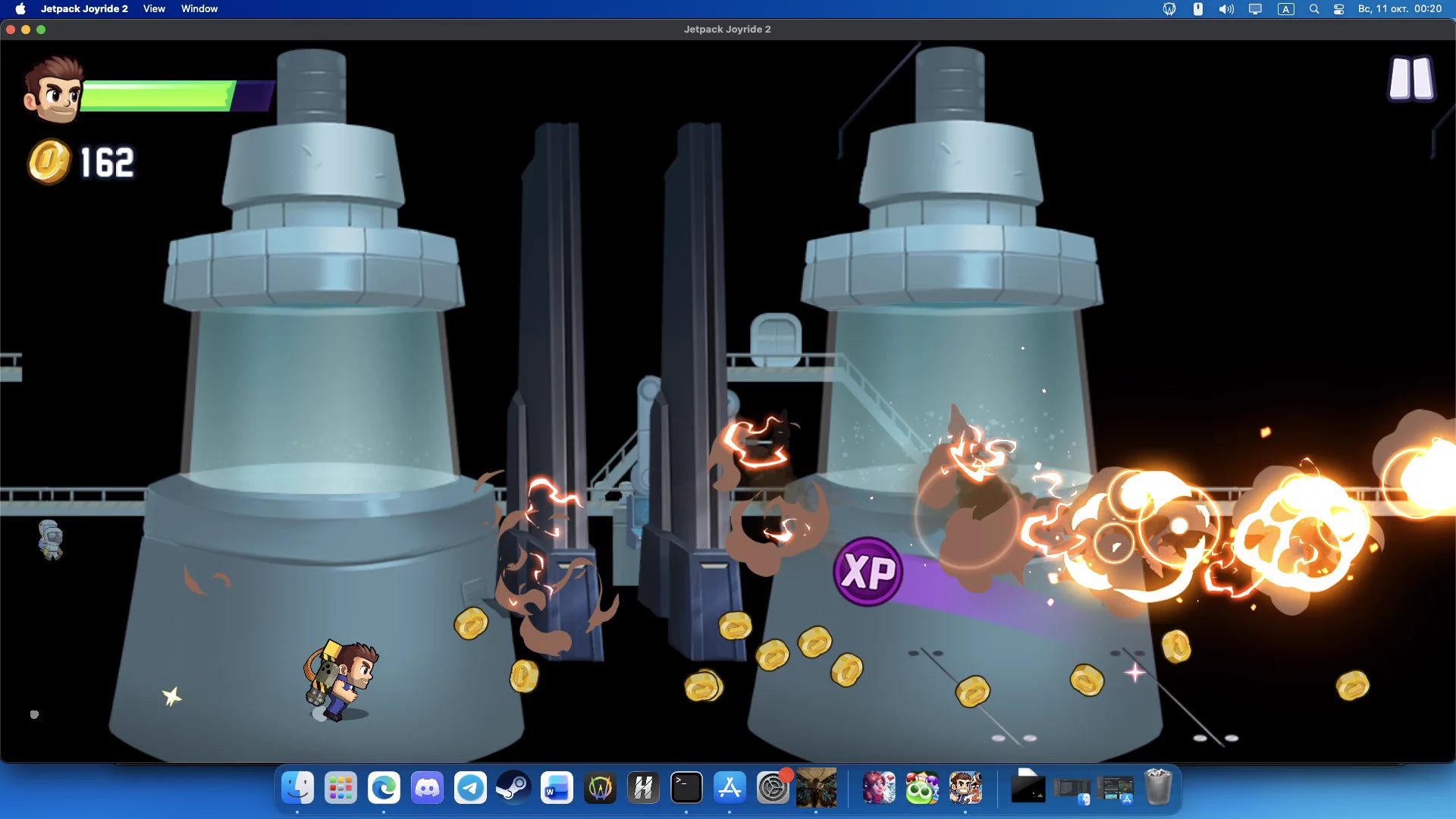Open Terminal from the dock
1456x819 pixels.
pos(686,788)
